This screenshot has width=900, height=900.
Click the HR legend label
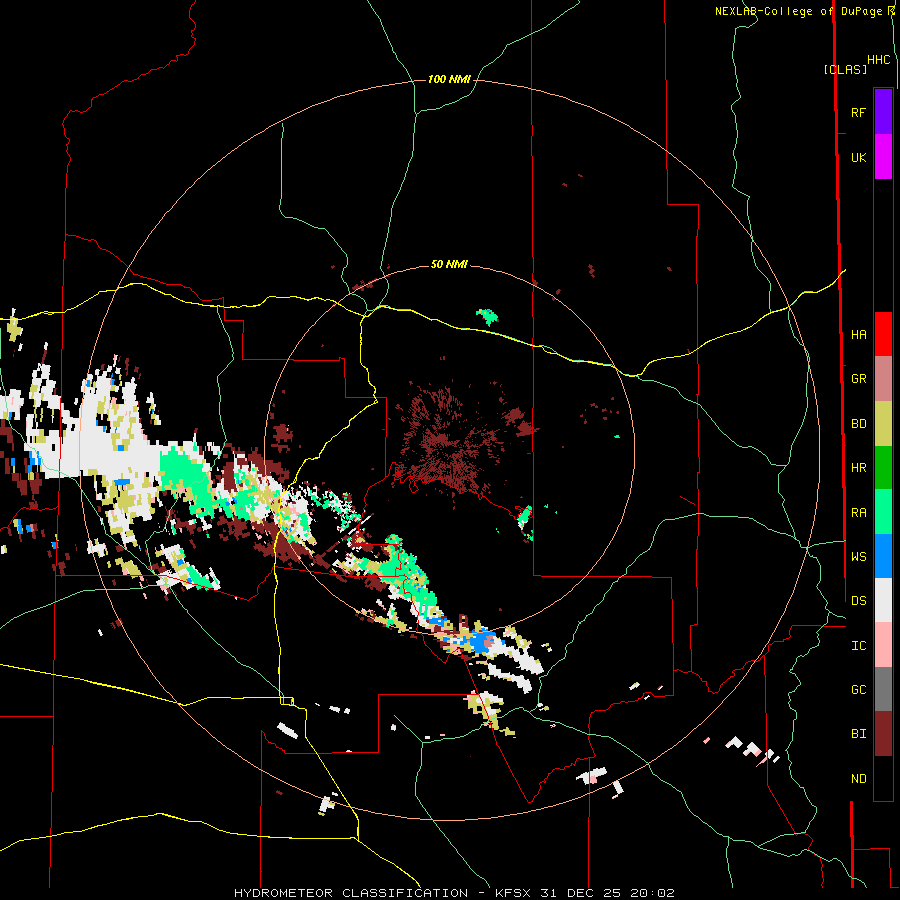coord(858,468)
